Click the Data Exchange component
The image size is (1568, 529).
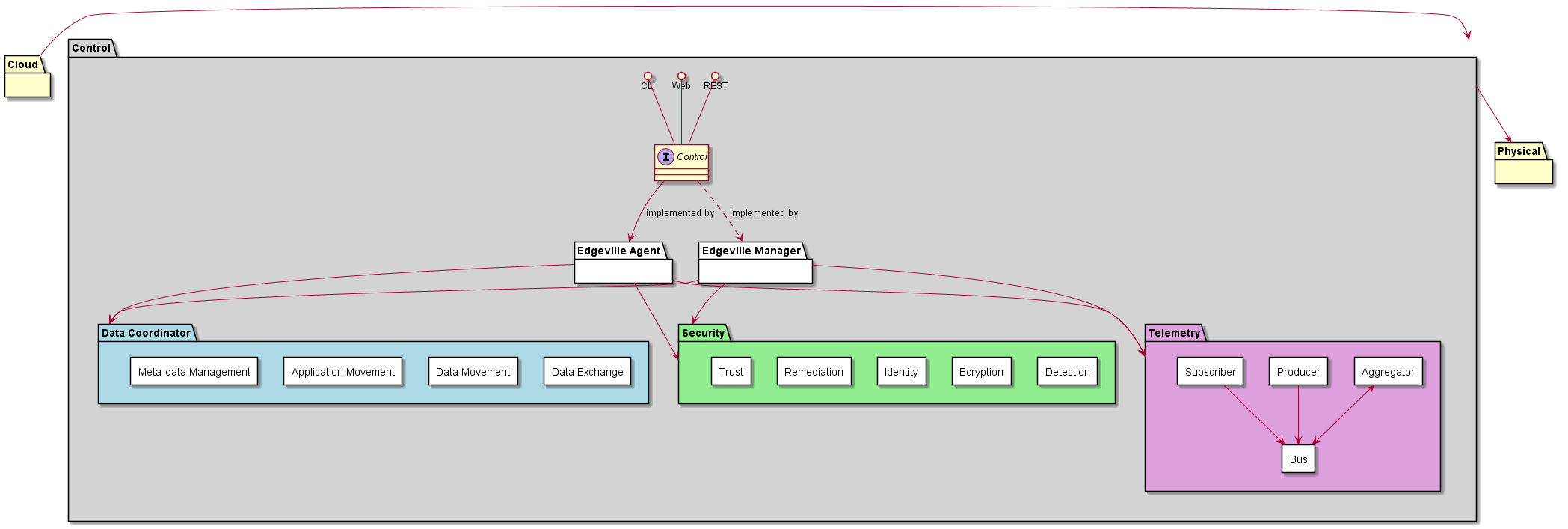[x=588, y=372]
